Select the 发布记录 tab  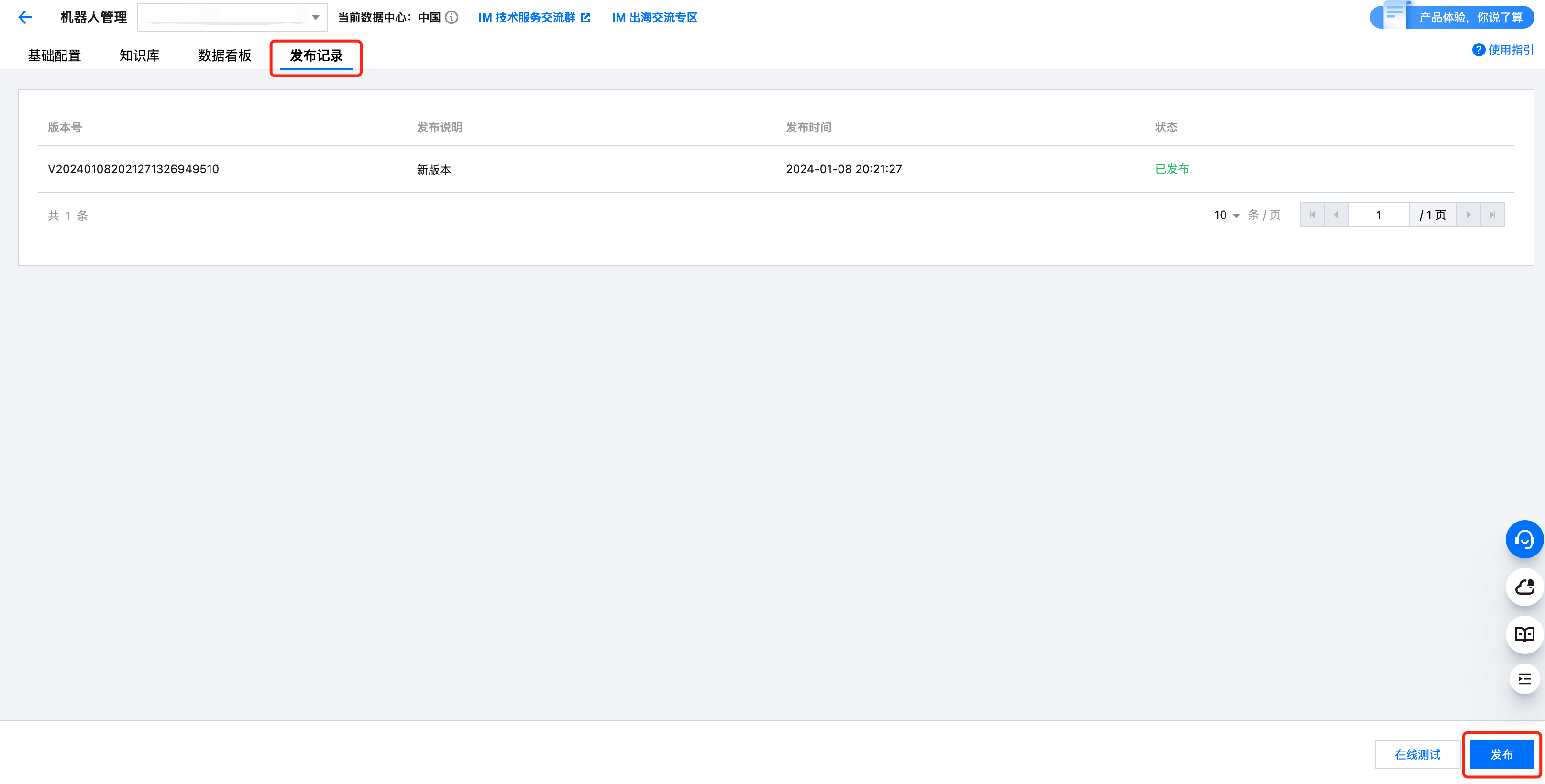click(316, 56)
